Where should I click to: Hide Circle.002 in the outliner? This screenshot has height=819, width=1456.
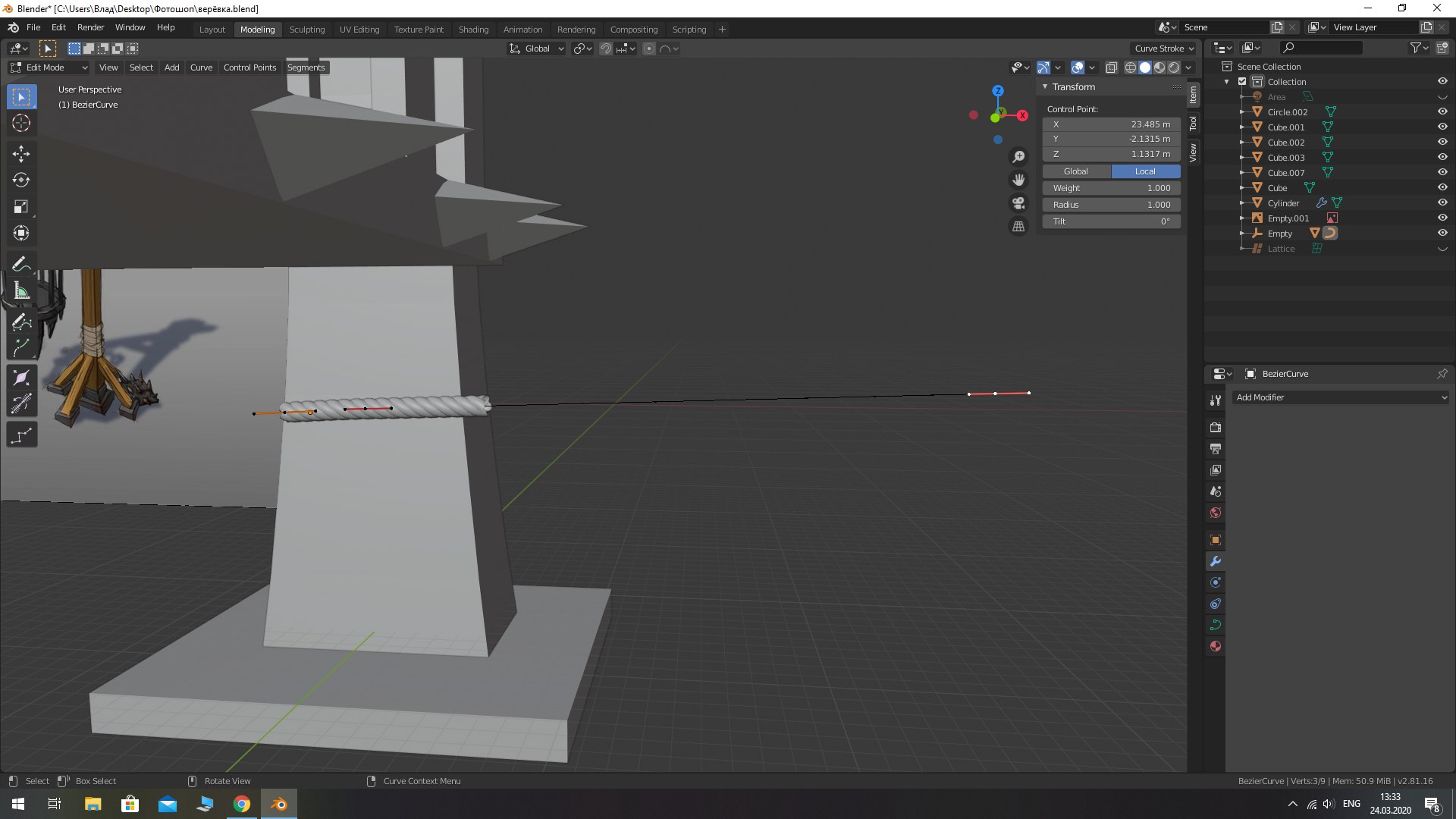[x=1442, y=111]
